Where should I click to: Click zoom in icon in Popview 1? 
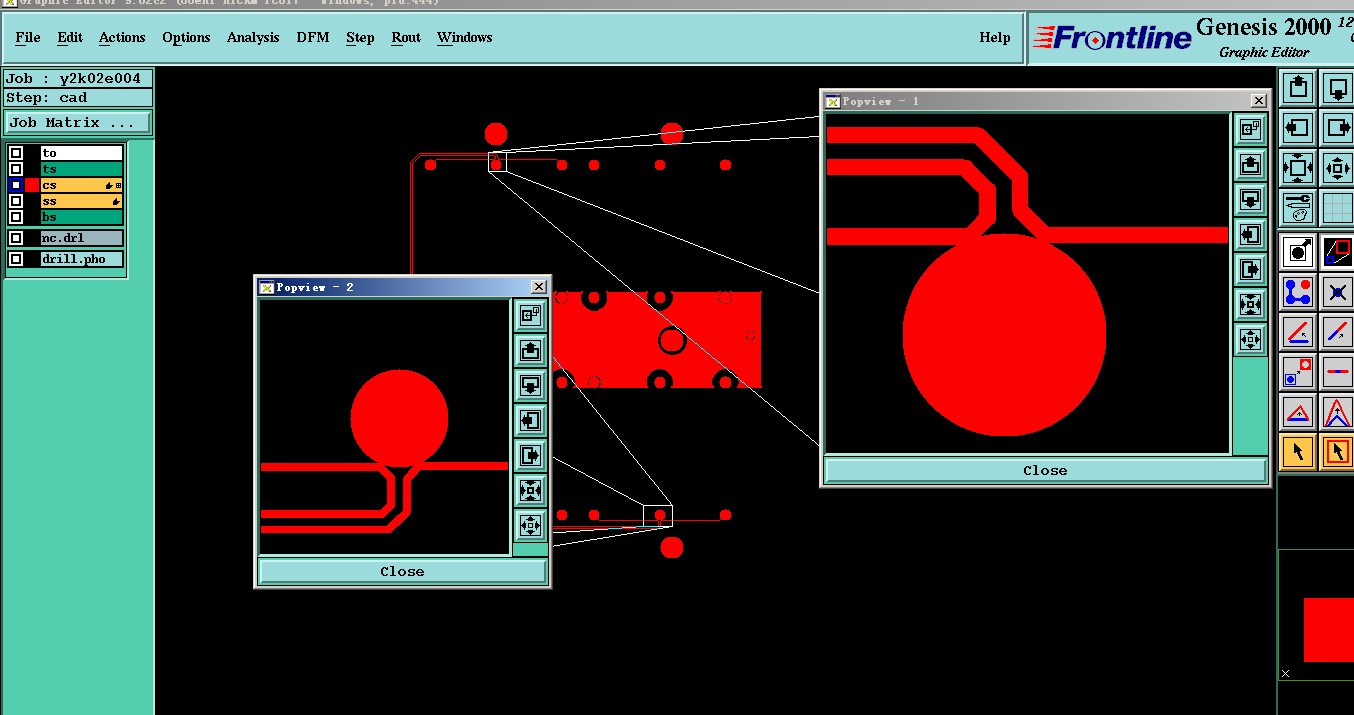1250,304
